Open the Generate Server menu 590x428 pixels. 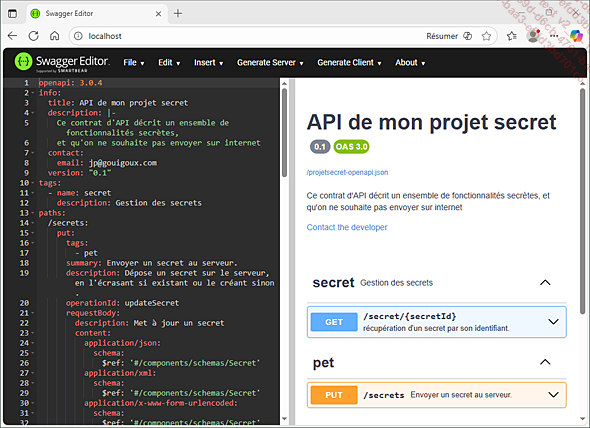coord(270,63)
